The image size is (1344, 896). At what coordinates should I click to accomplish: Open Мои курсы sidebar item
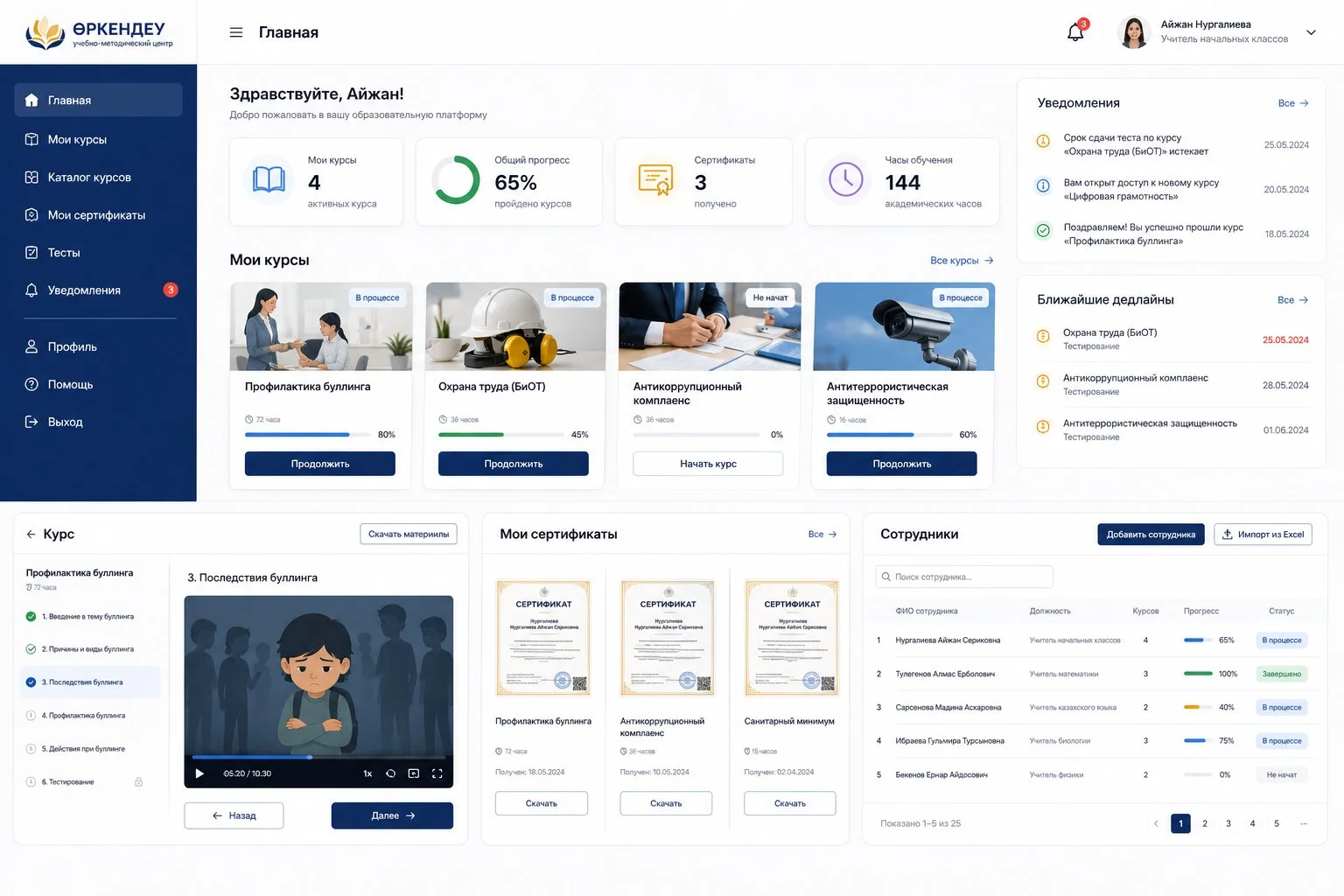tap(98, 139)
